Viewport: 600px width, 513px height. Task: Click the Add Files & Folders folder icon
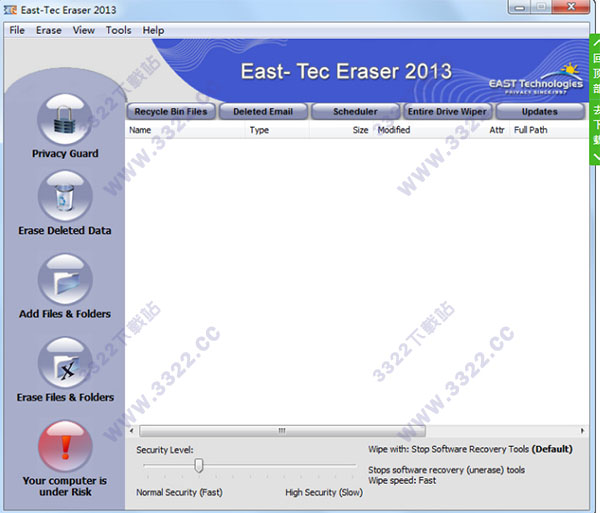[x=65, y=279]
